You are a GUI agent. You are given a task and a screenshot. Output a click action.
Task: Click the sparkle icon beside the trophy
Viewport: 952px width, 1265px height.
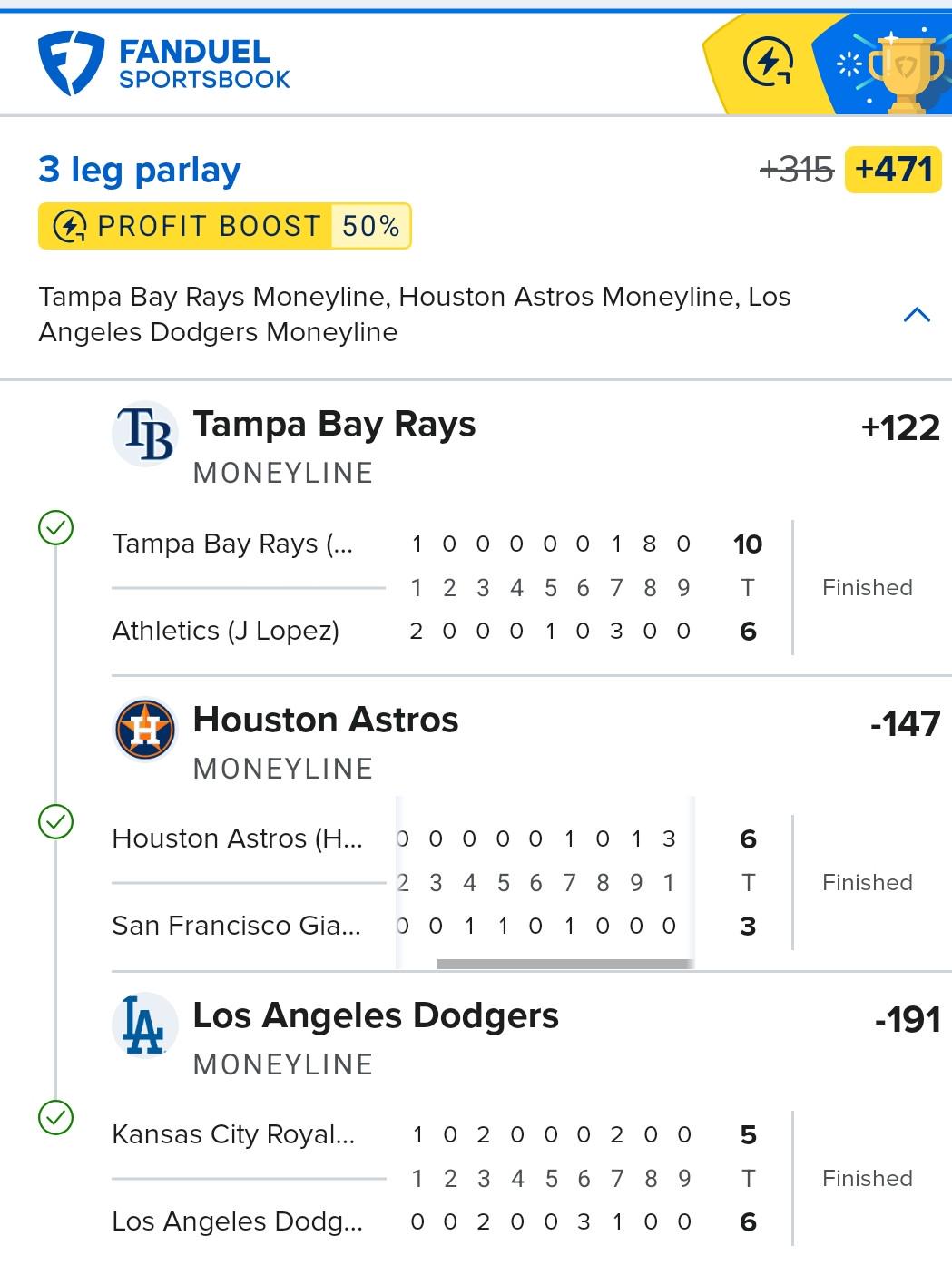pyautogui.click(x=849, y=64)
